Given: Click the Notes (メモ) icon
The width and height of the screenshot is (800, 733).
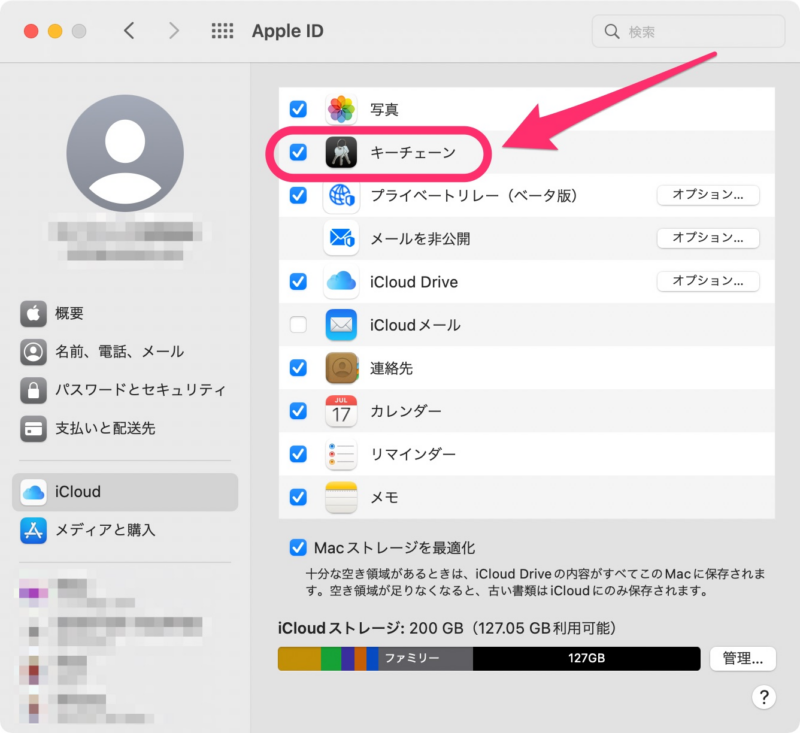Looking at the screenshot, I should 341,497.
